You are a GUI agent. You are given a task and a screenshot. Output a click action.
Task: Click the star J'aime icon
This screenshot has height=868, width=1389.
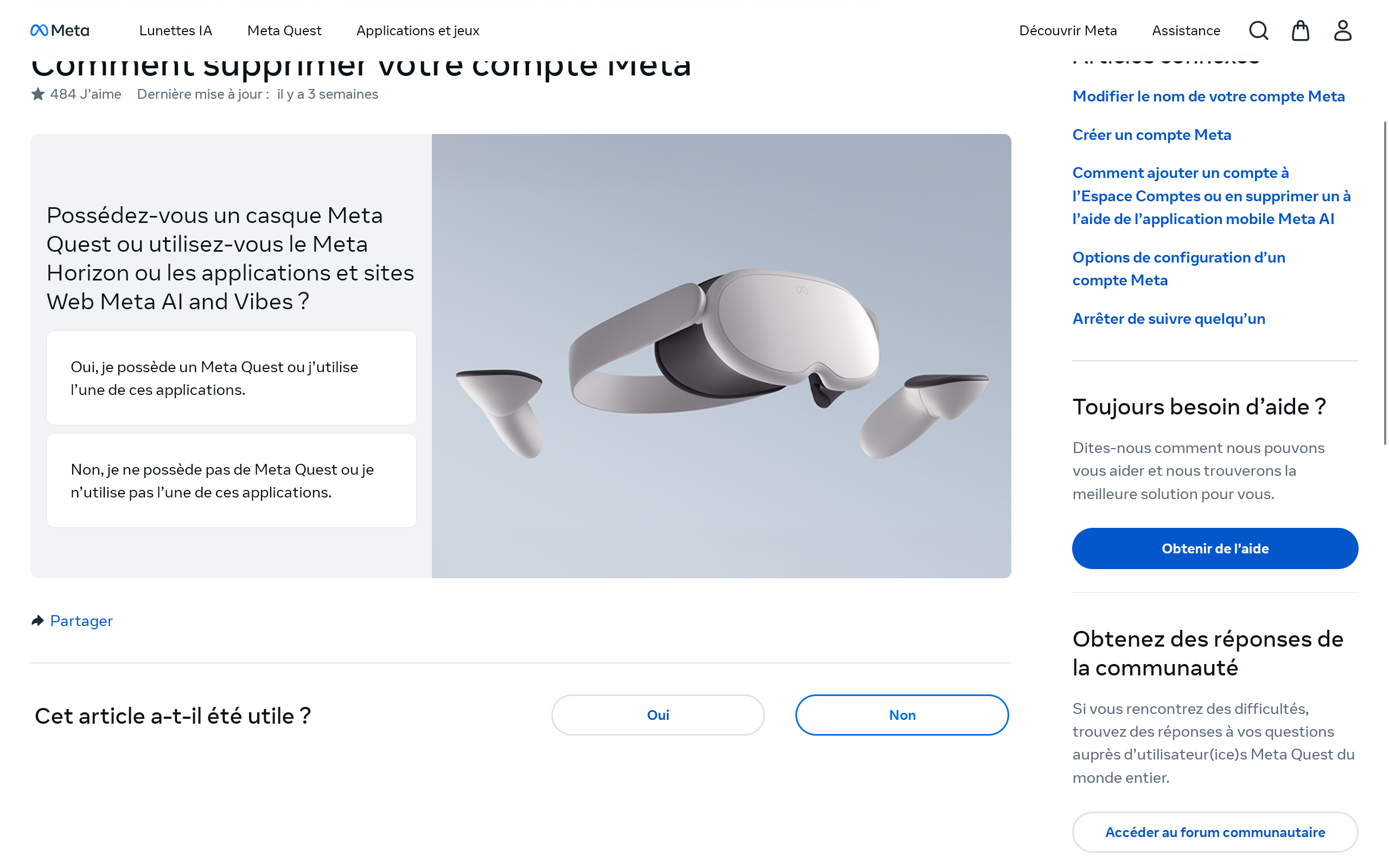(38, 94)
